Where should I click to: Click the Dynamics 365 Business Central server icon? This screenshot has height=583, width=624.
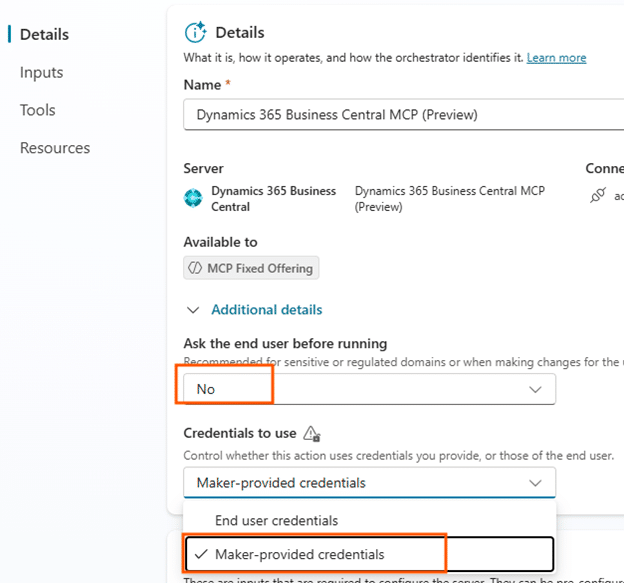[x=193, y=198]
